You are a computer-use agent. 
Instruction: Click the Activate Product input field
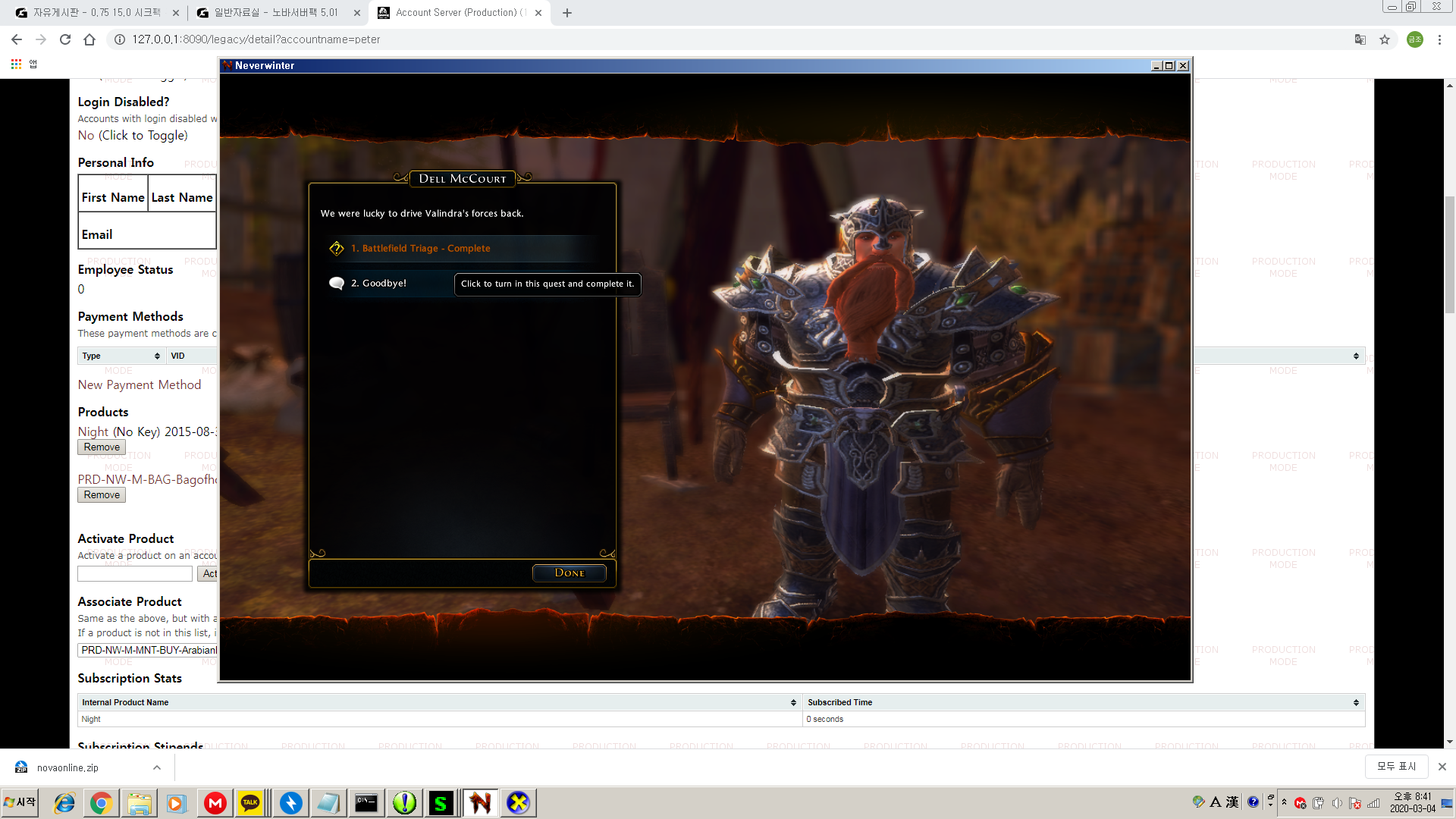click(x=135, y=574)
